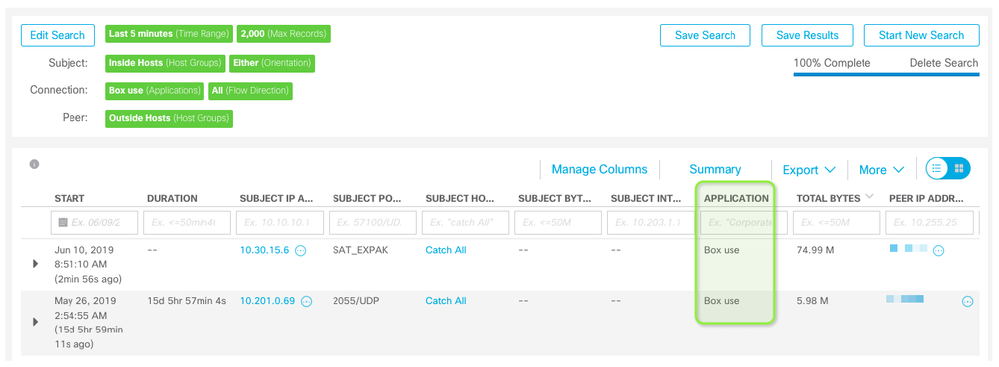Click the 5.98 M total bytes value
This screenshot has height=367, width=999.
pos(812,301)
